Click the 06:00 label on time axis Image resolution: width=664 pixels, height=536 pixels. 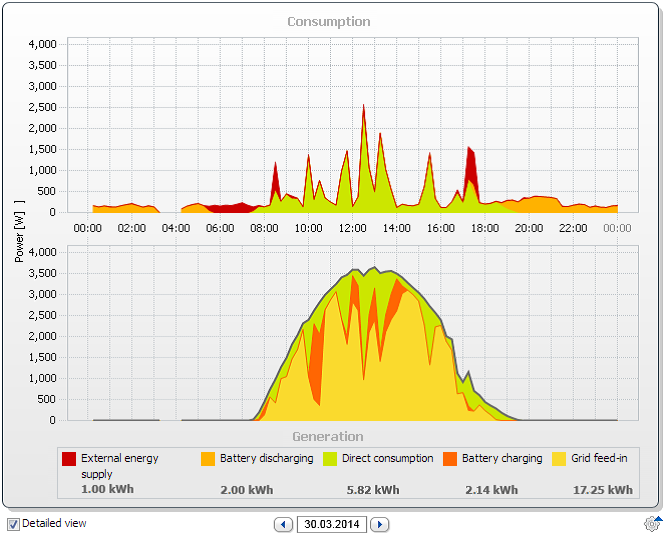220,228
